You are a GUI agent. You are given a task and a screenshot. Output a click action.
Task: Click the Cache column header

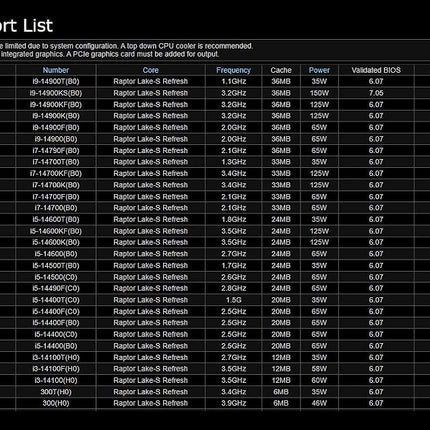pos(281,70)
